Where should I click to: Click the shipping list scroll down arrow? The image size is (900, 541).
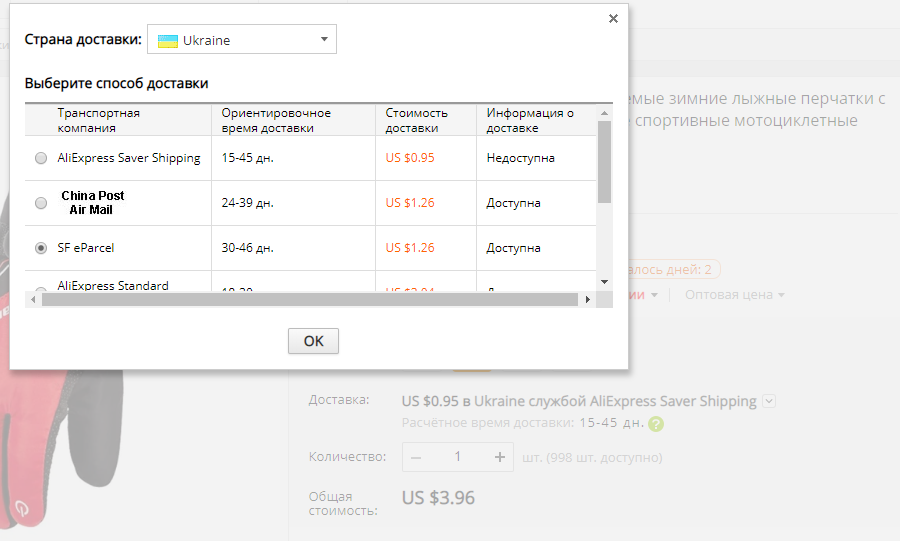[x=604, y=282]
